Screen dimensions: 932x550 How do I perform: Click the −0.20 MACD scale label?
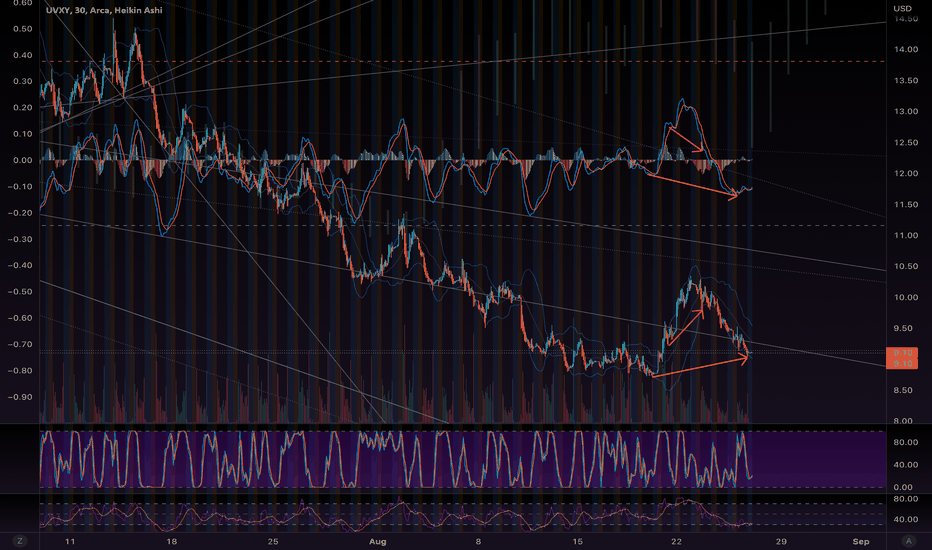coord(20,212)
